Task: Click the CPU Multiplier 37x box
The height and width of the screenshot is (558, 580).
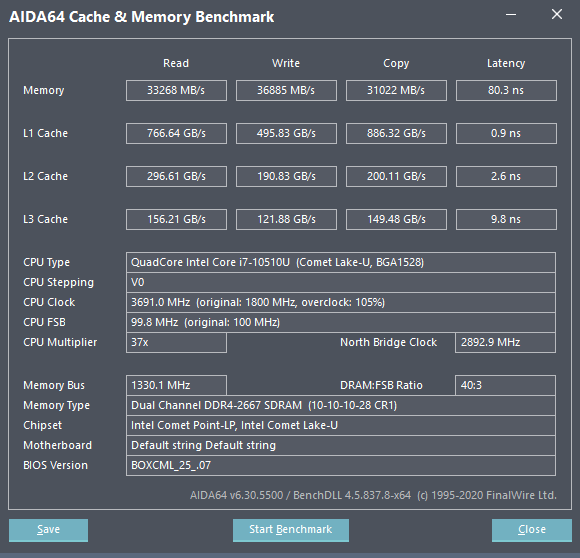Action: [176, 342]
